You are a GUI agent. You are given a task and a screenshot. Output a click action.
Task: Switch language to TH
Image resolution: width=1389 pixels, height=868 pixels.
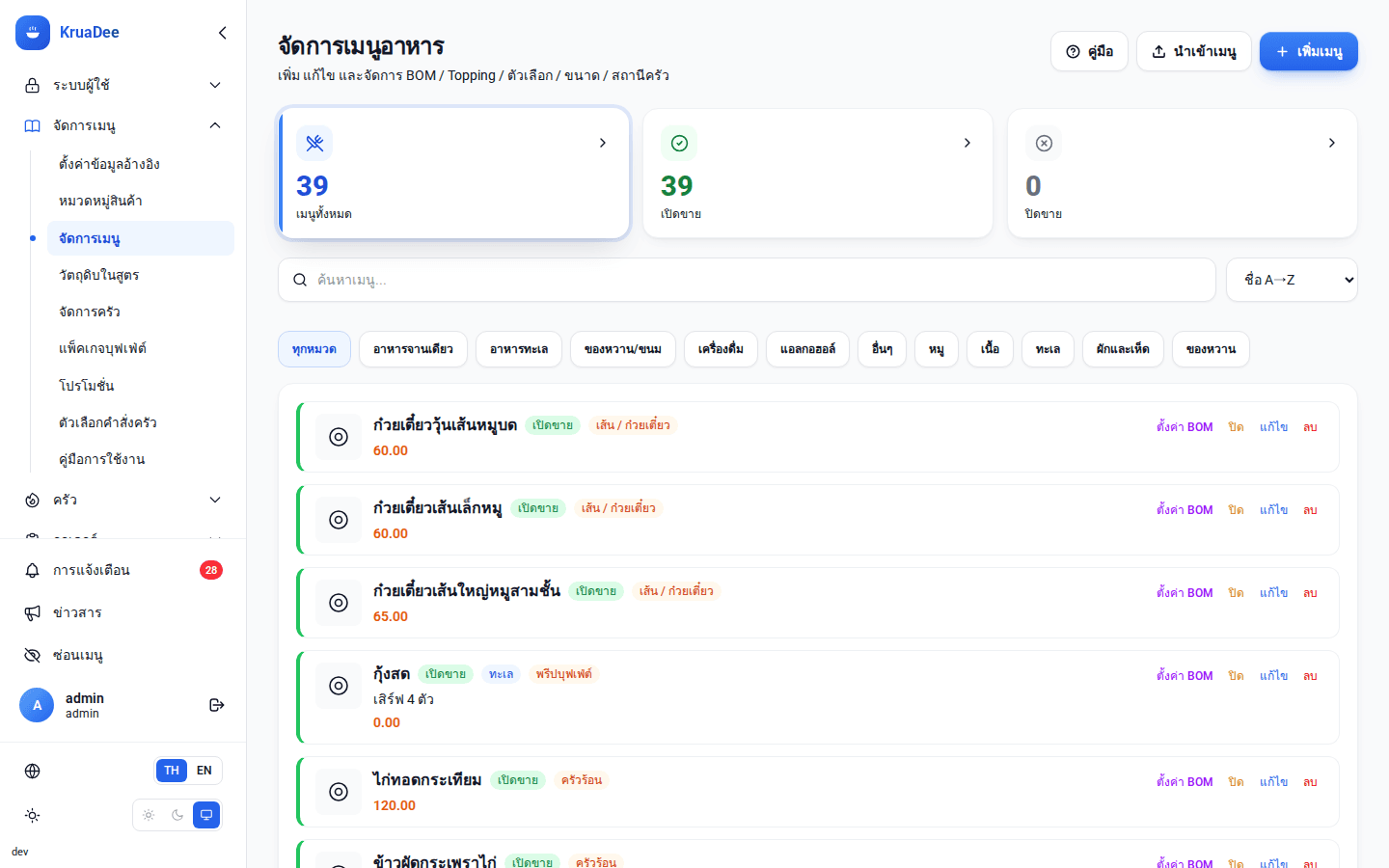click(172, 771)
